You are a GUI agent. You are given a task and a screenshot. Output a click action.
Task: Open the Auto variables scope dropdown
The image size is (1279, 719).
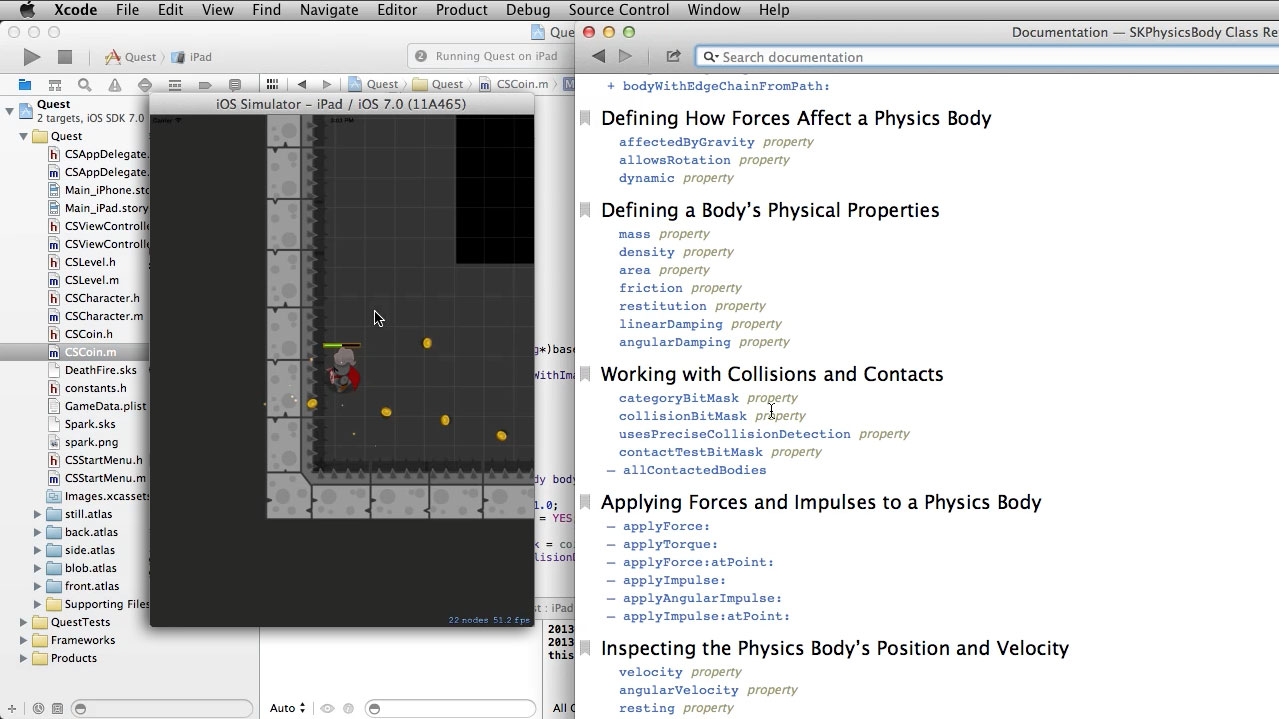pos(287,708)
